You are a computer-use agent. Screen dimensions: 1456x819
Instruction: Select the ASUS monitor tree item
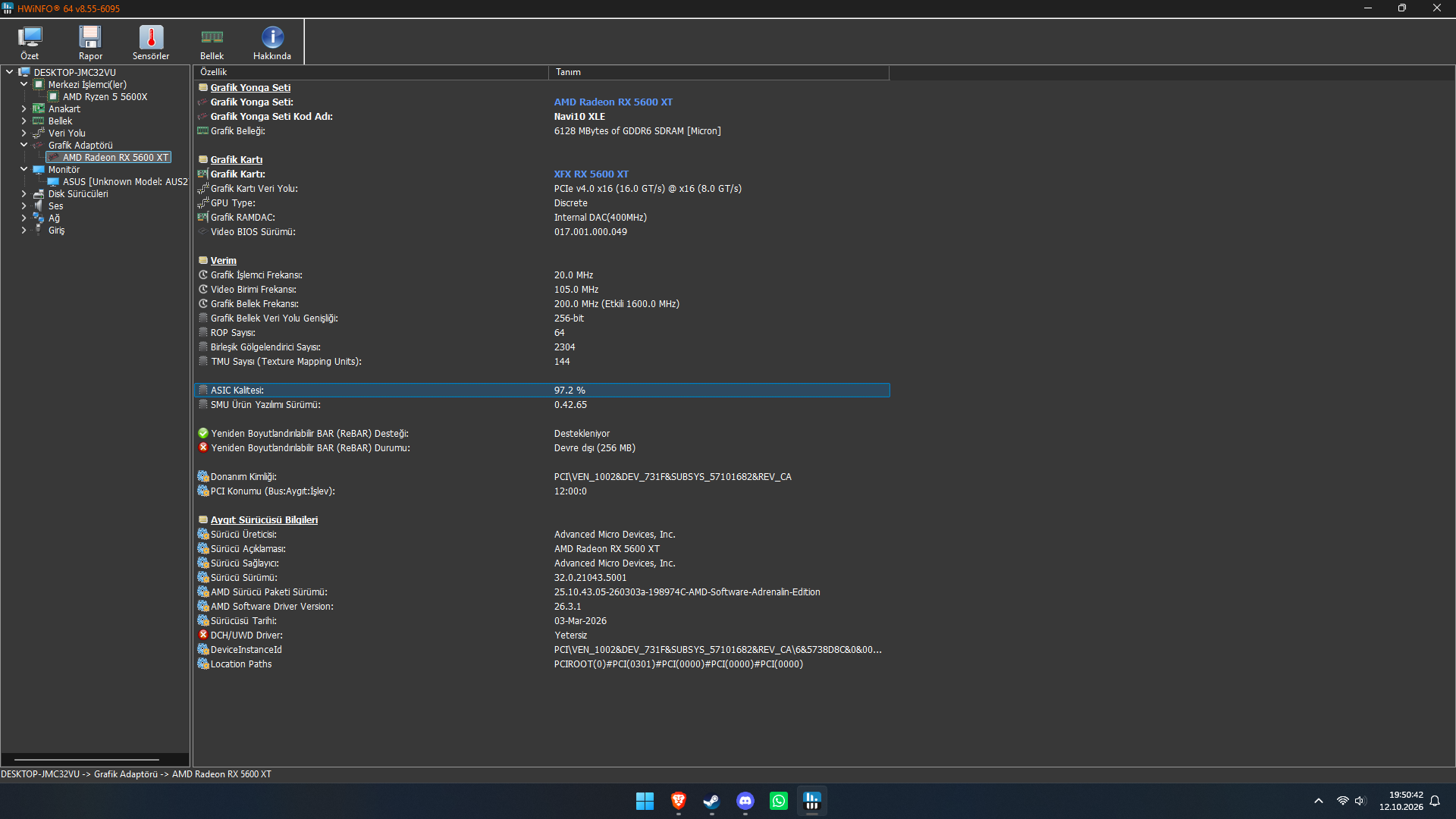125,182
